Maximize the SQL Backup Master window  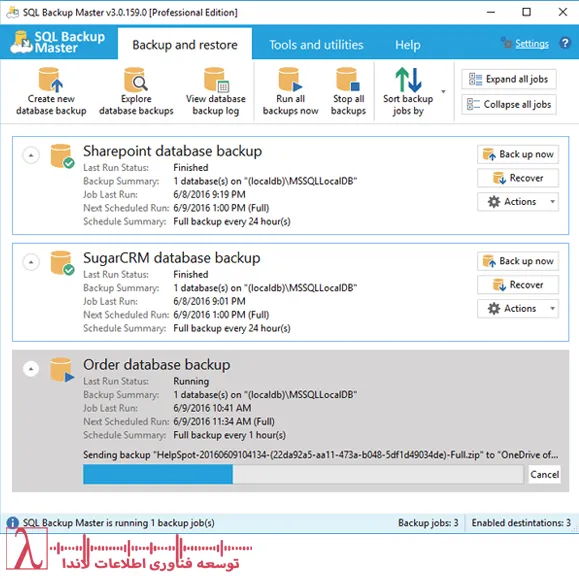point(527,12)
